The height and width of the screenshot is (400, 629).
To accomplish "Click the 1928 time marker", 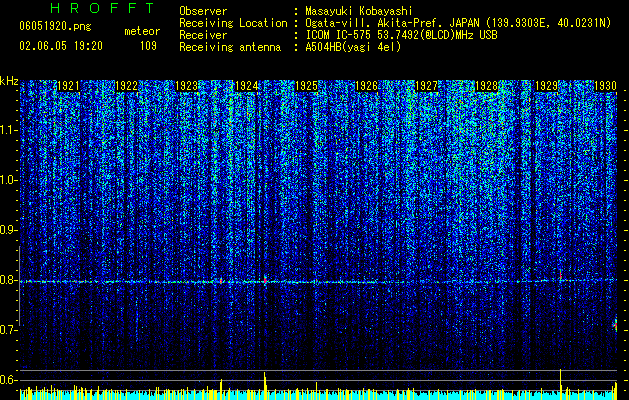I will pos(486,86).
